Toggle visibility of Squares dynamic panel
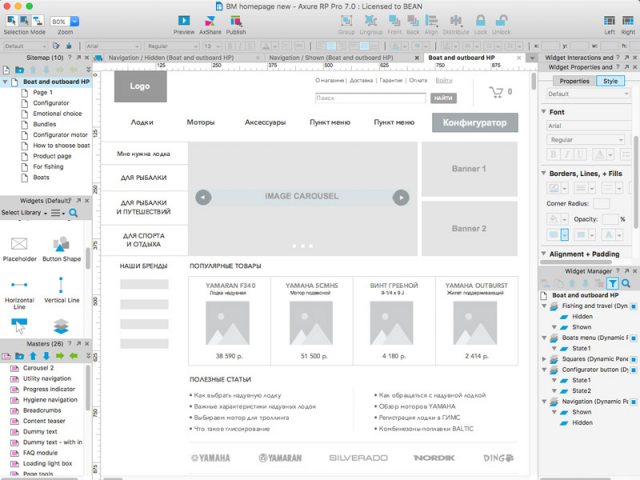 tap(633, 359)
